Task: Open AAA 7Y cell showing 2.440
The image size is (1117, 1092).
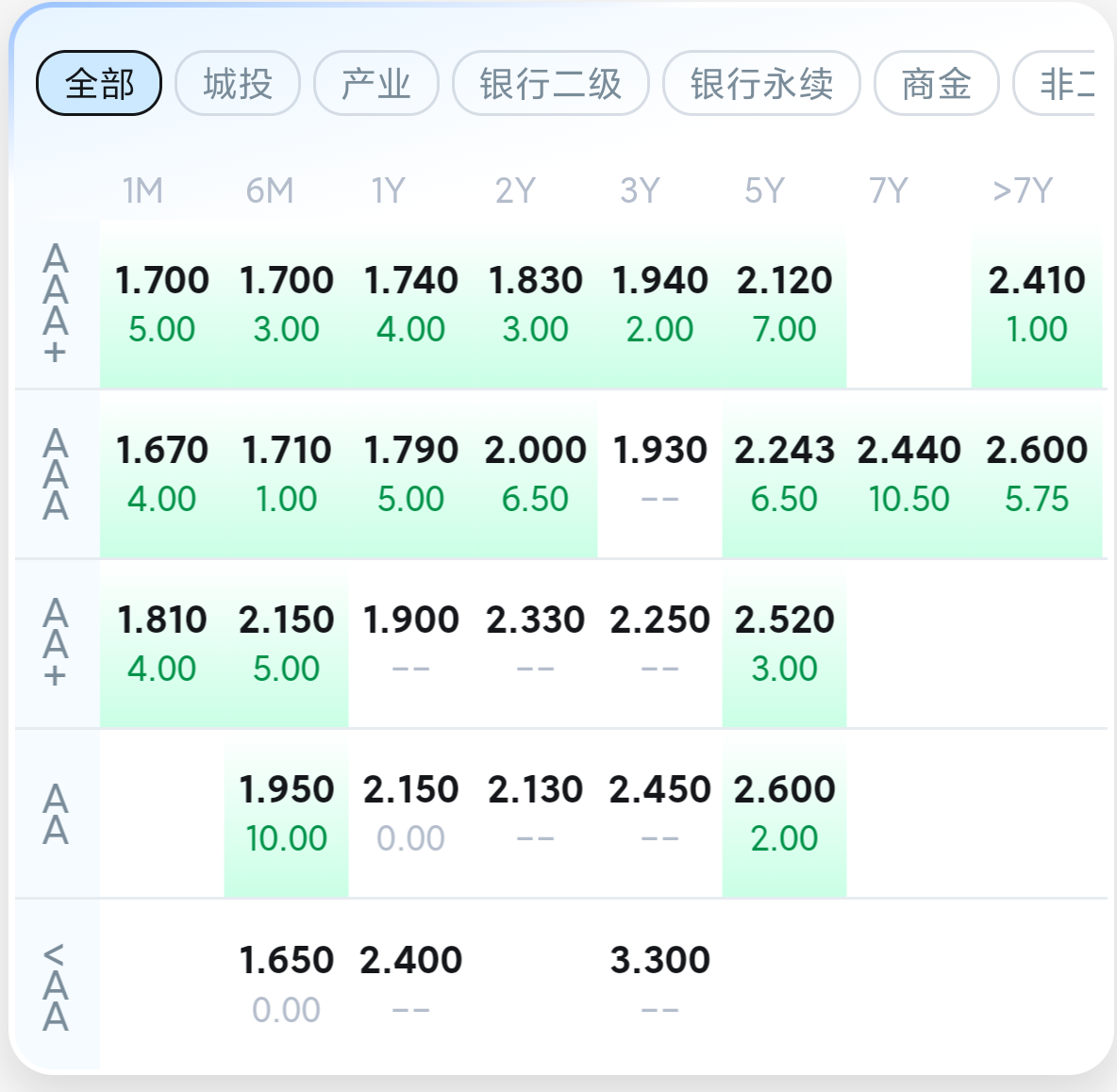Action: [909, 473]
